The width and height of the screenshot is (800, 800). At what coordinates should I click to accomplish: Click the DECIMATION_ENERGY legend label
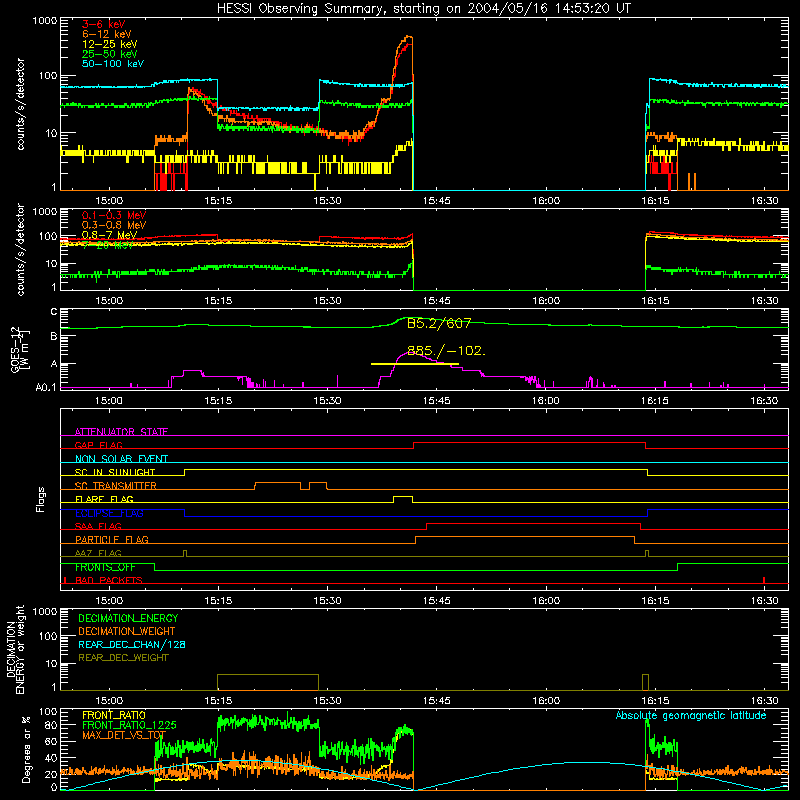[128, 618]
